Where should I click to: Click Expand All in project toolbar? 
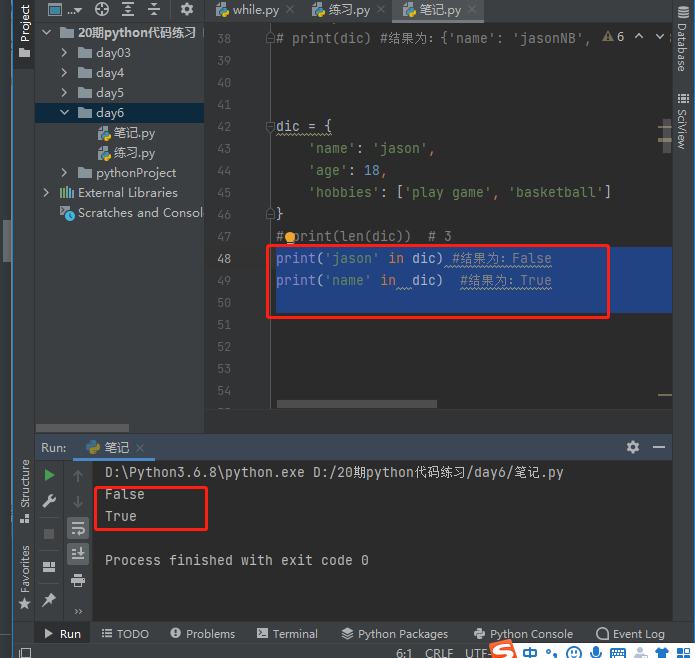coord(128,9)
